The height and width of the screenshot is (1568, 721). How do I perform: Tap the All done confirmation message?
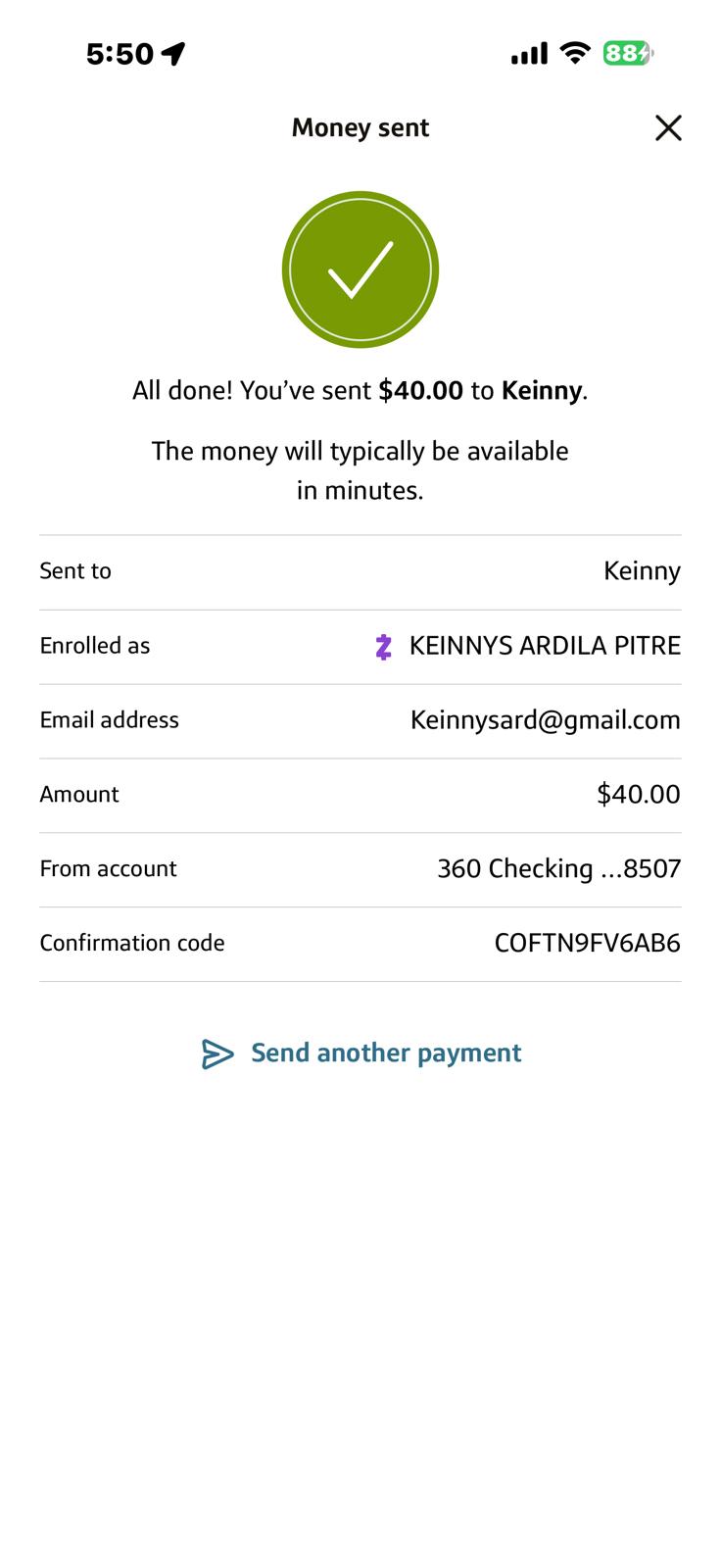[x=360, y=391]
